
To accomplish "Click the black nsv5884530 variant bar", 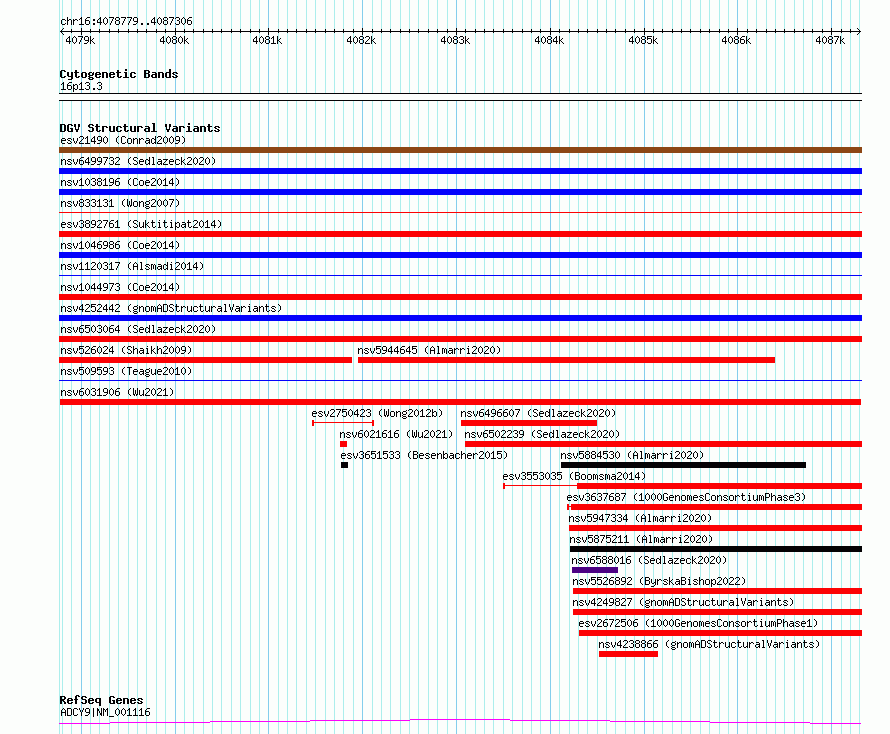I will (683, 465).
